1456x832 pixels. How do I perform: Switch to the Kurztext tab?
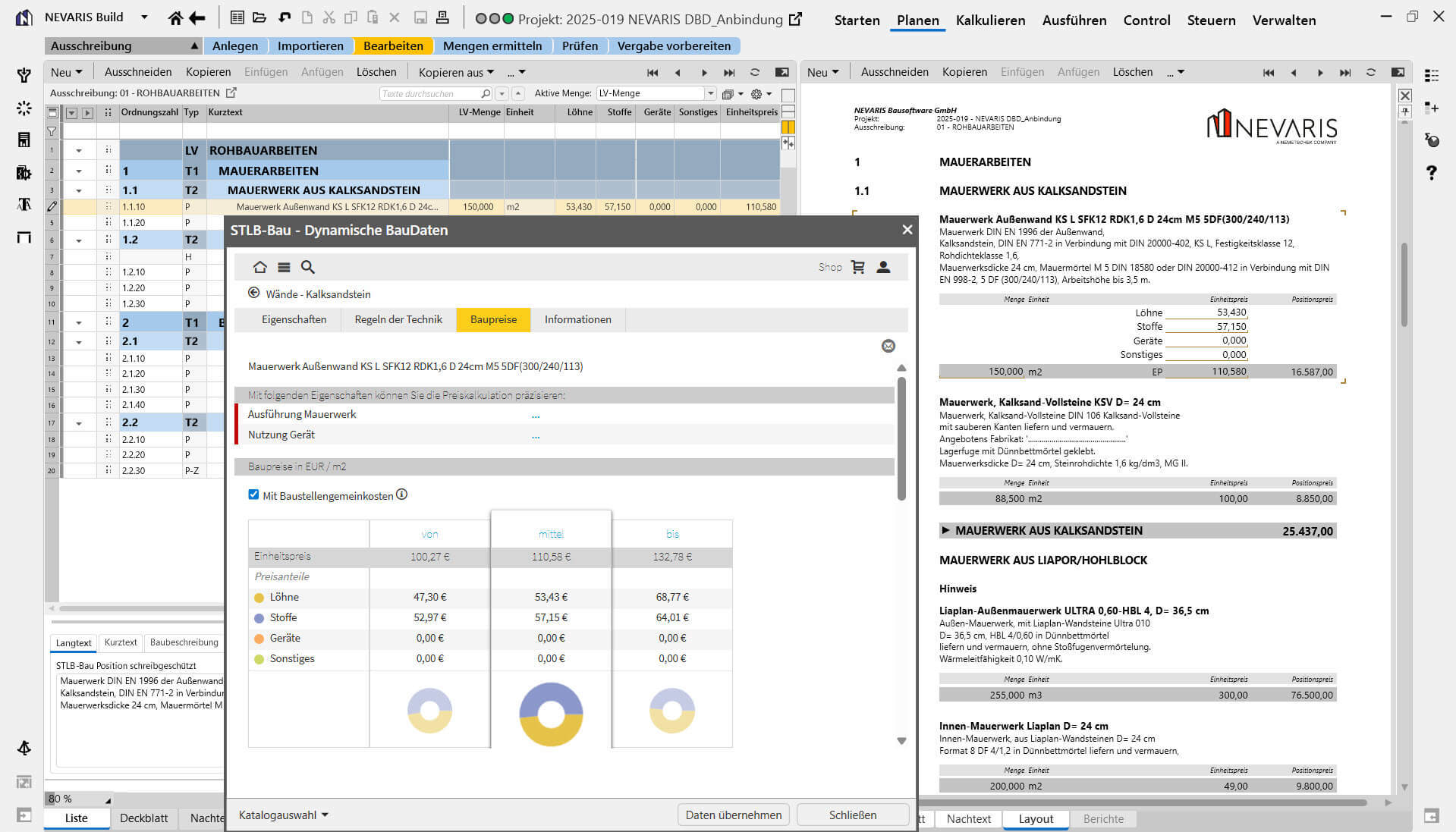pyautogui.click(x=121, y=642)
